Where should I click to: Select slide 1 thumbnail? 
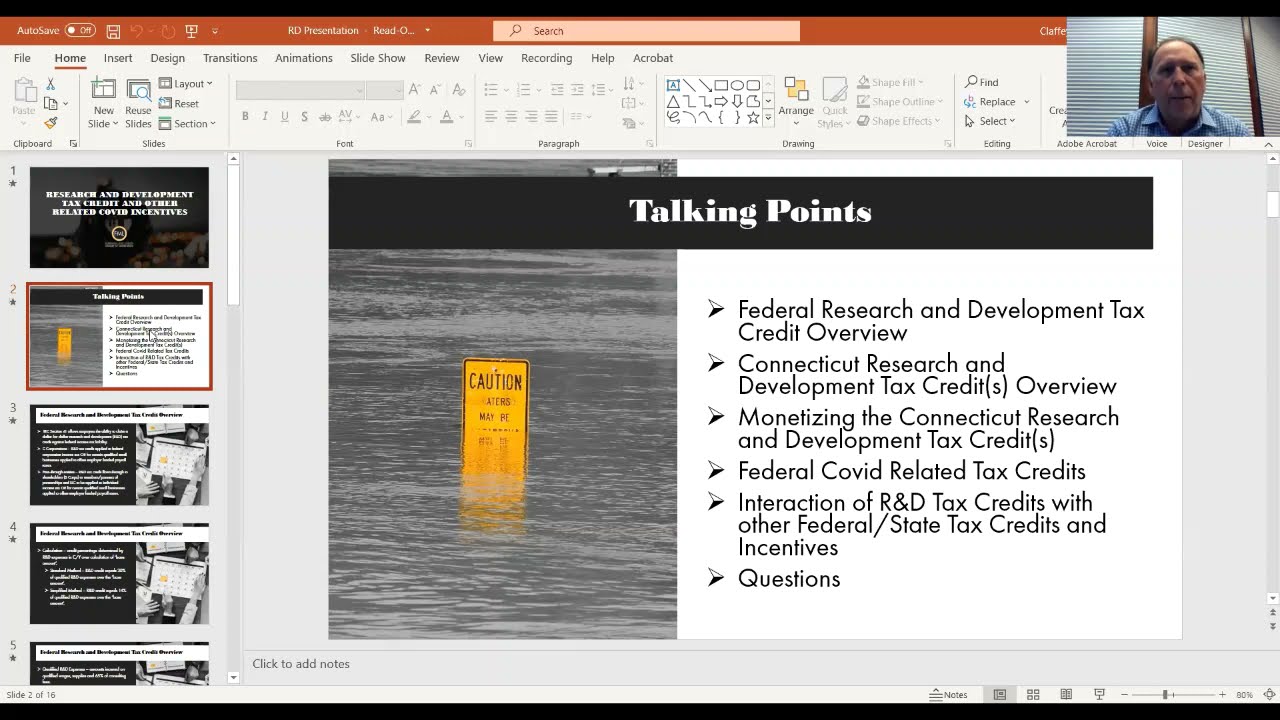tap(119, 217)
